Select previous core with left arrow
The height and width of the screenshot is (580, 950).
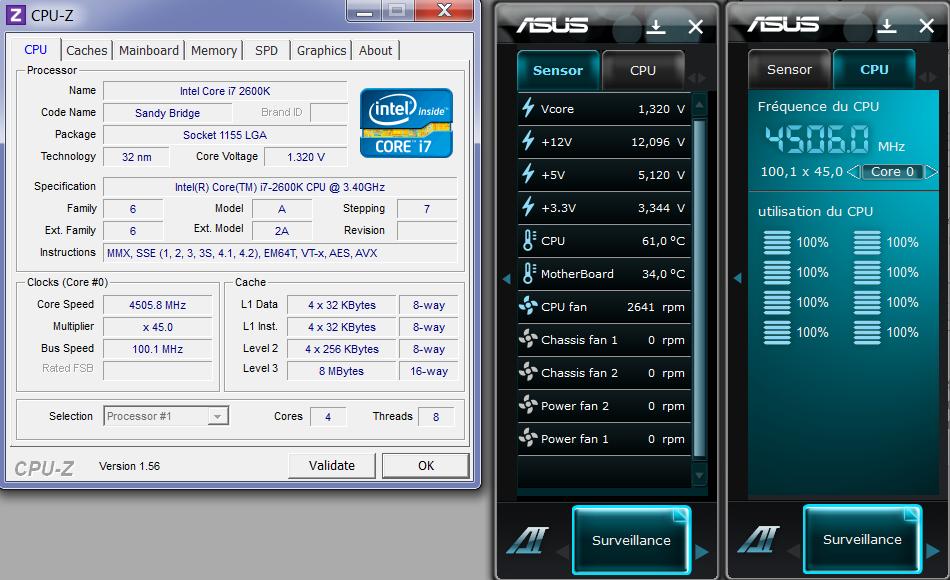853,172
